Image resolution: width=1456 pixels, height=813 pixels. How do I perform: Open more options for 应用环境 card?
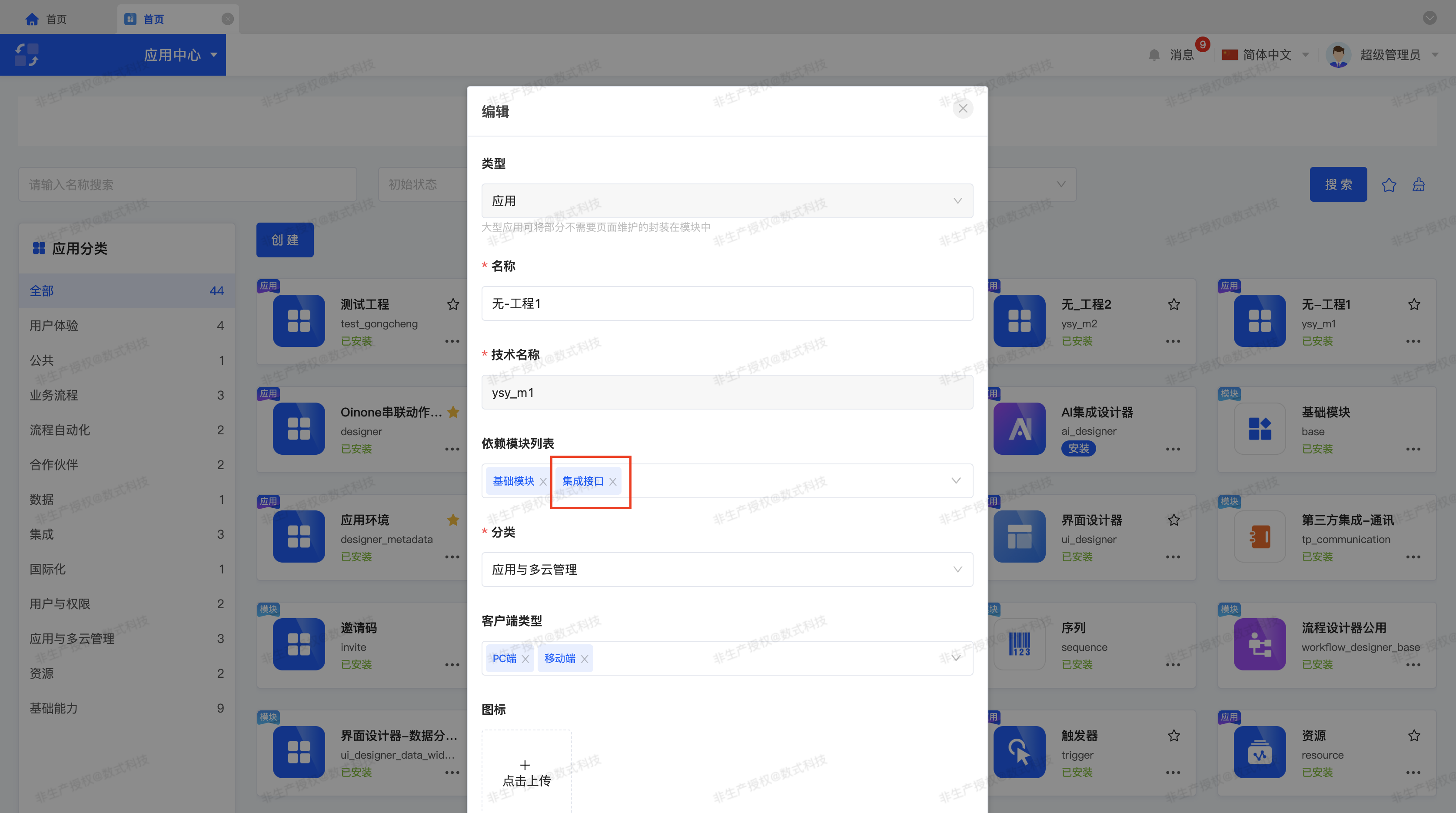452,557
